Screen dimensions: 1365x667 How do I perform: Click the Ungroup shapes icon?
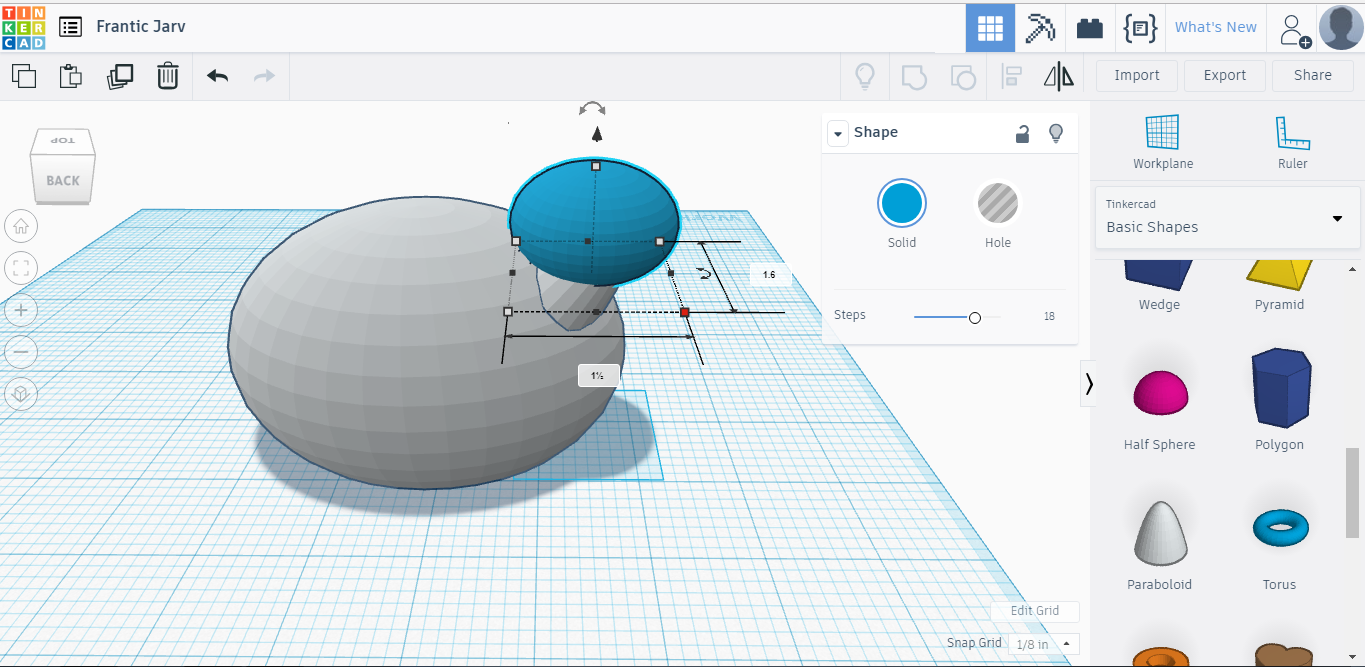coord(962,76)
